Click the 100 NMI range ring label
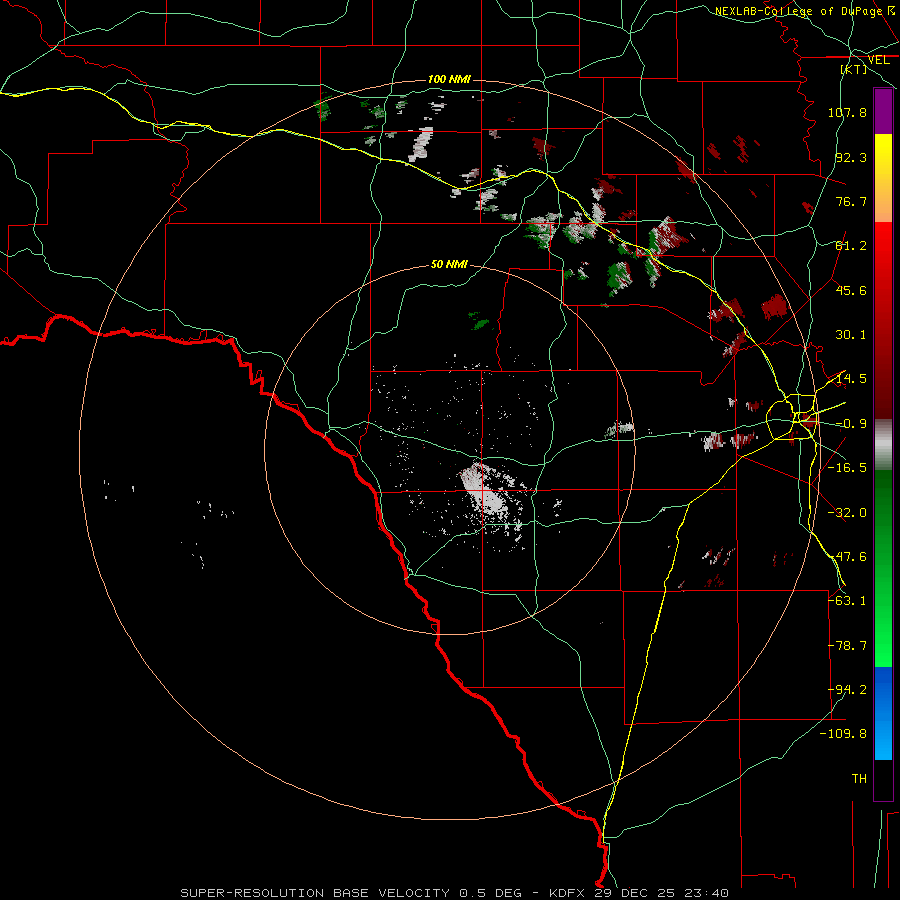 [x=449, y=79]
